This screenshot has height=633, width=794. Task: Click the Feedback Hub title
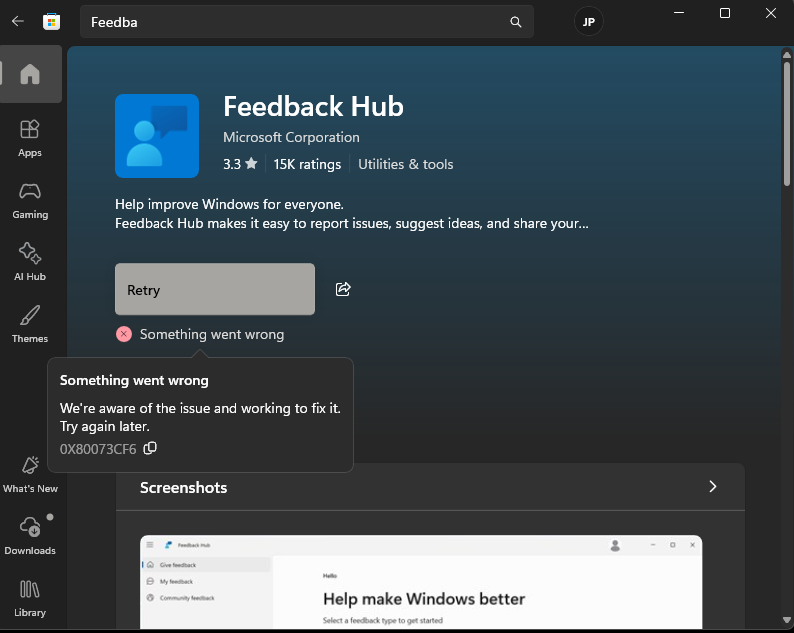[313, 106]
